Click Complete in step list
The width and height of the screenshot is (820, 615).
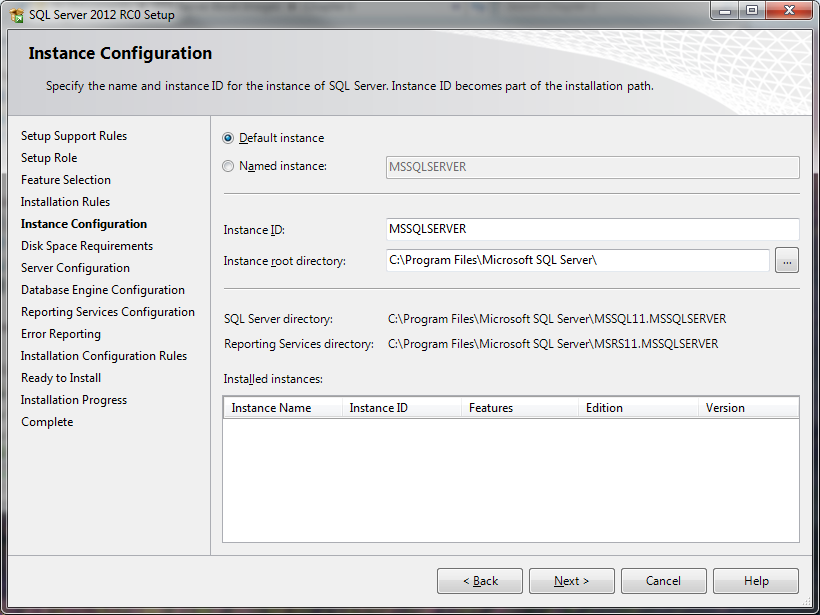tap(47, 422)
